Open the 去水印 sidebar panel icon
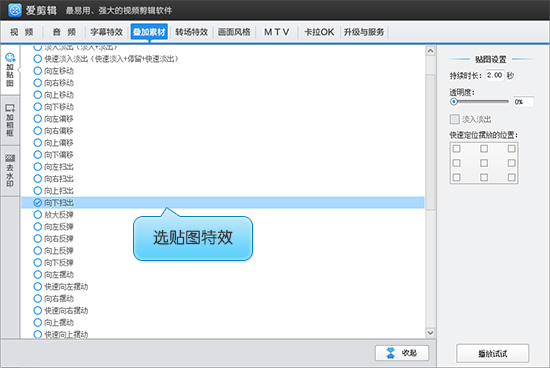 click(10, 158)
